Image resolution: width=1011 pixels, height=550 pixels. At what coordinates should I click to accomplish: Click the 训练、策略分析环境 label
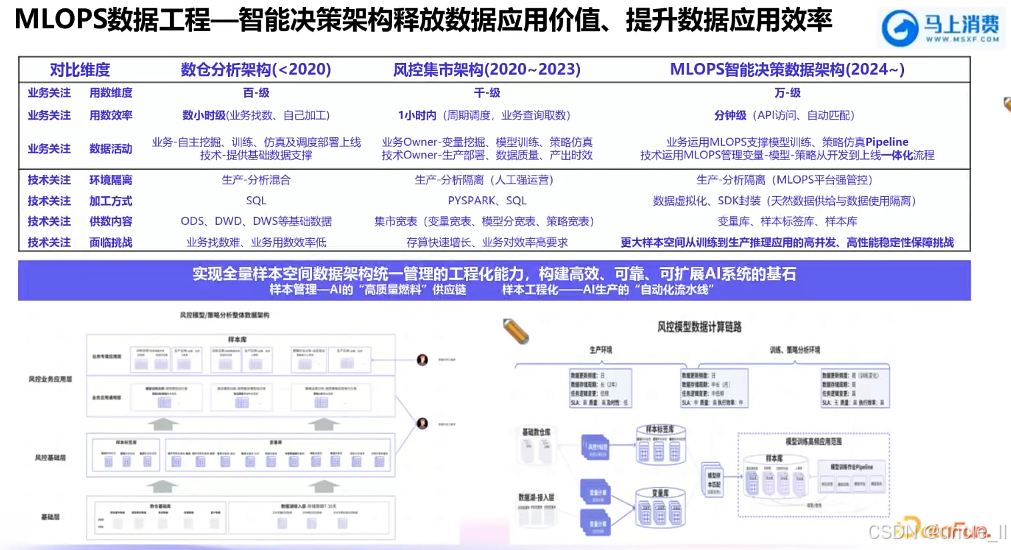pyautogui.click(x=794, y=350)
